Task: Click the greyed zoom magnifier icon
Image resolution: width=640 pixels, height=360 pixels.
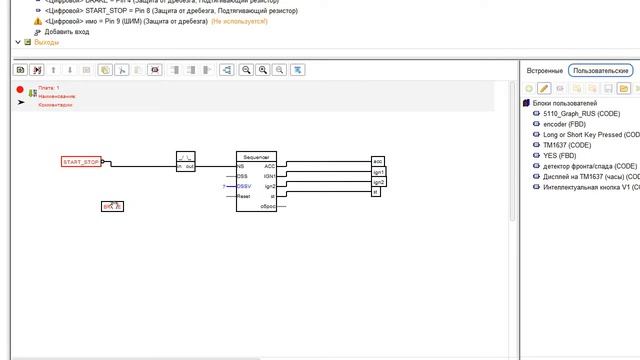Action: pyautogui.click(x=279, y=70)
